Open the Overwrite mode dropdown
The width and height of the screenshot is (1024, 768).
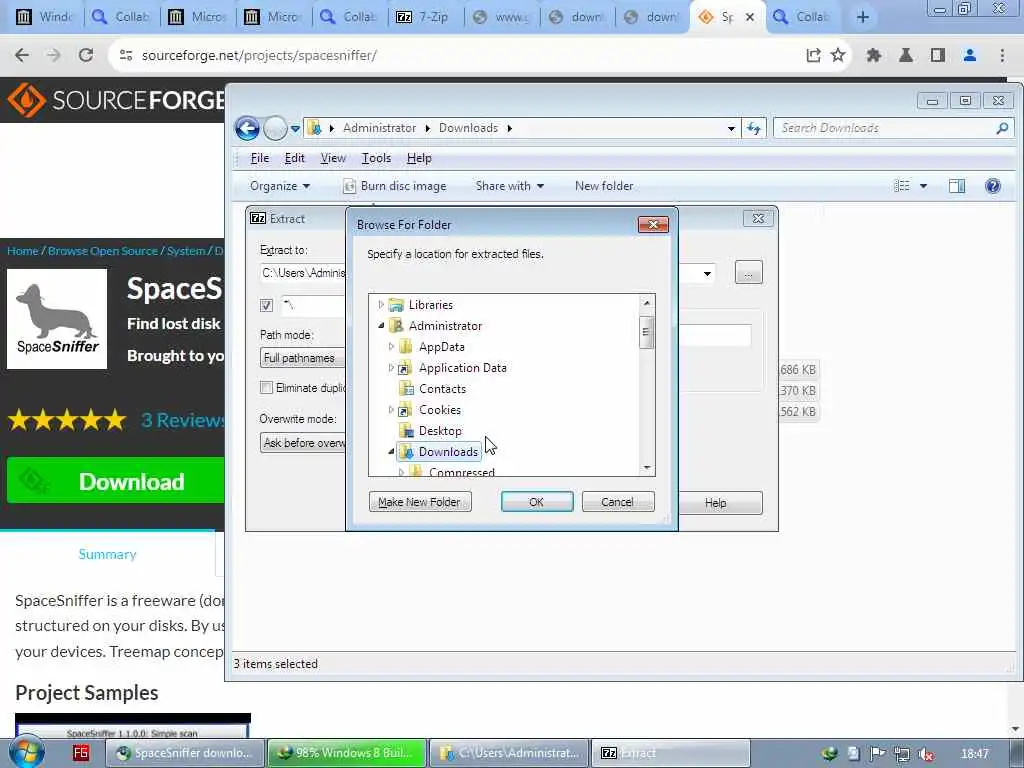tap(302, 443)
